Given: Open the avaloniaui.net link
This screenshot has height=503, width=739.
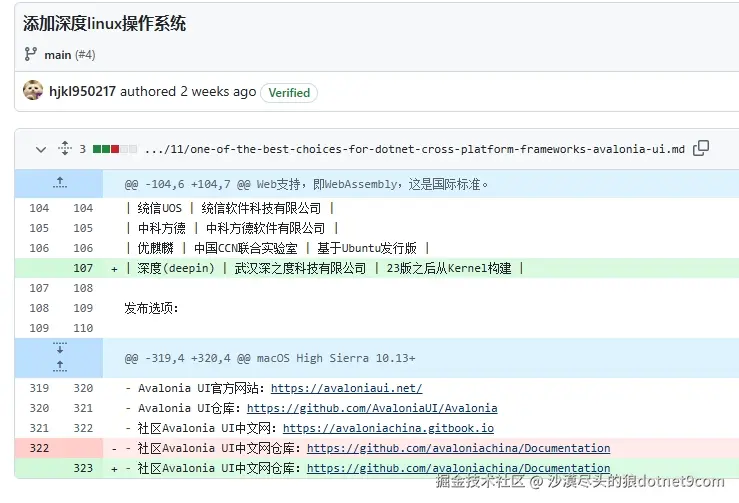Looking at the screenshot, I should click(x=346, y=388).
